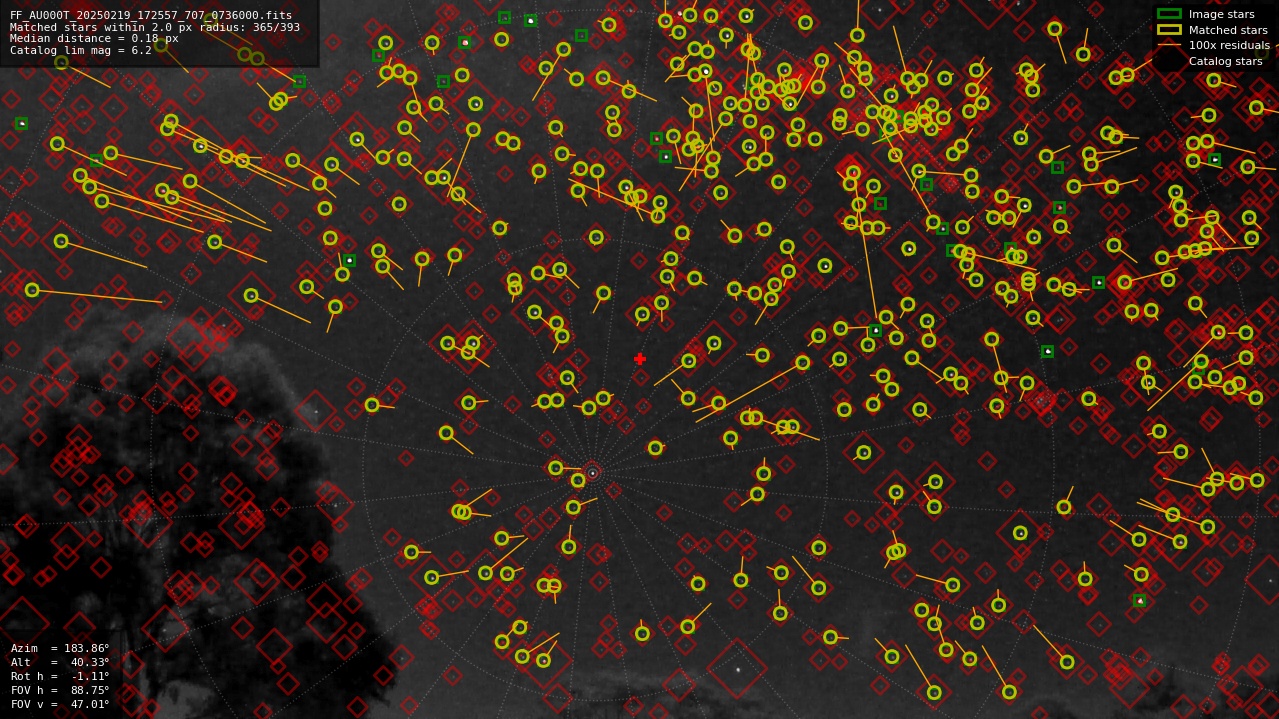This screenshot has width=1279, height=719.
Task: Select the '100x residuals' legend label
Action: (1229, 46)
